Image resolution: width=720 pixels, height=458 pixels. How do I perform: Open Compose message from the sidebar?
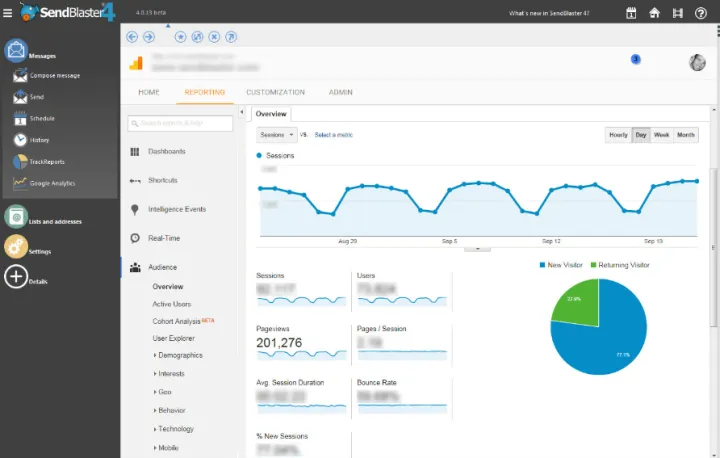54,76
